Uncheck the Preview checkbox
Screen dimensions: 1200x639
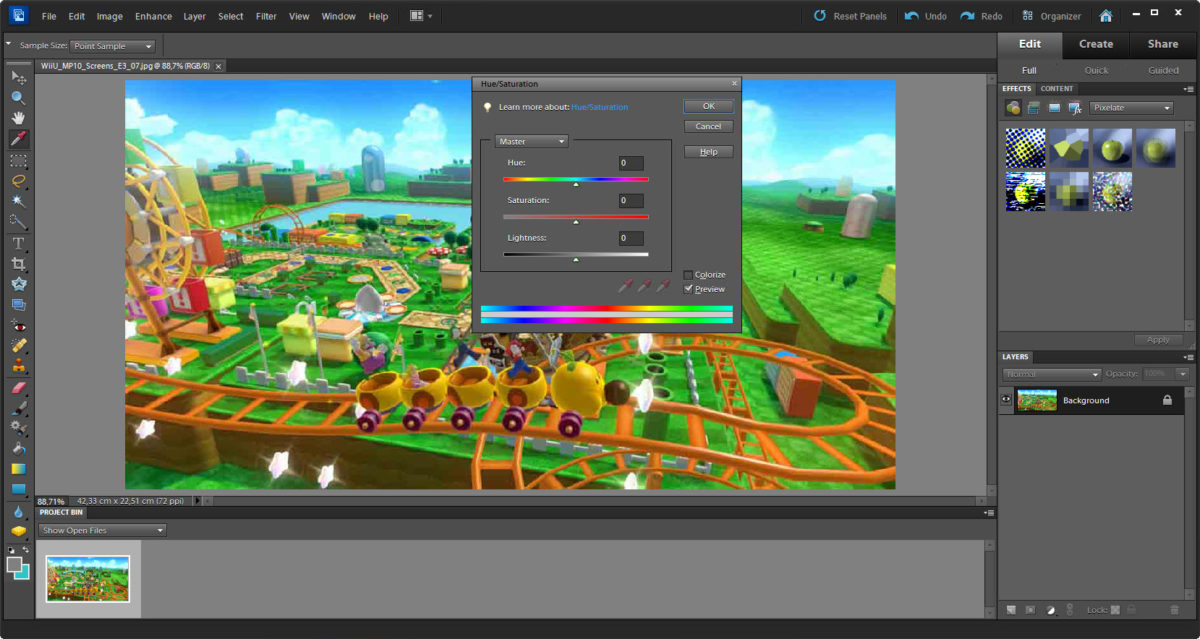pyautogui.click(x=688, y=289)
